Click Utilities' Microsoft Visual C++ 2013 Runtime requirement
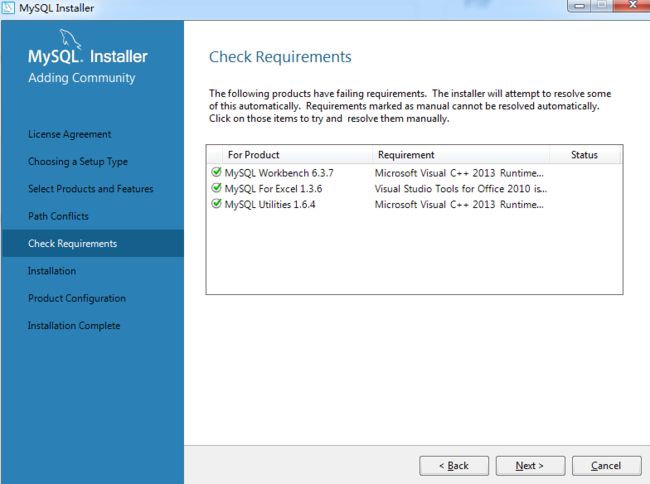 click(x=459, y=204)
